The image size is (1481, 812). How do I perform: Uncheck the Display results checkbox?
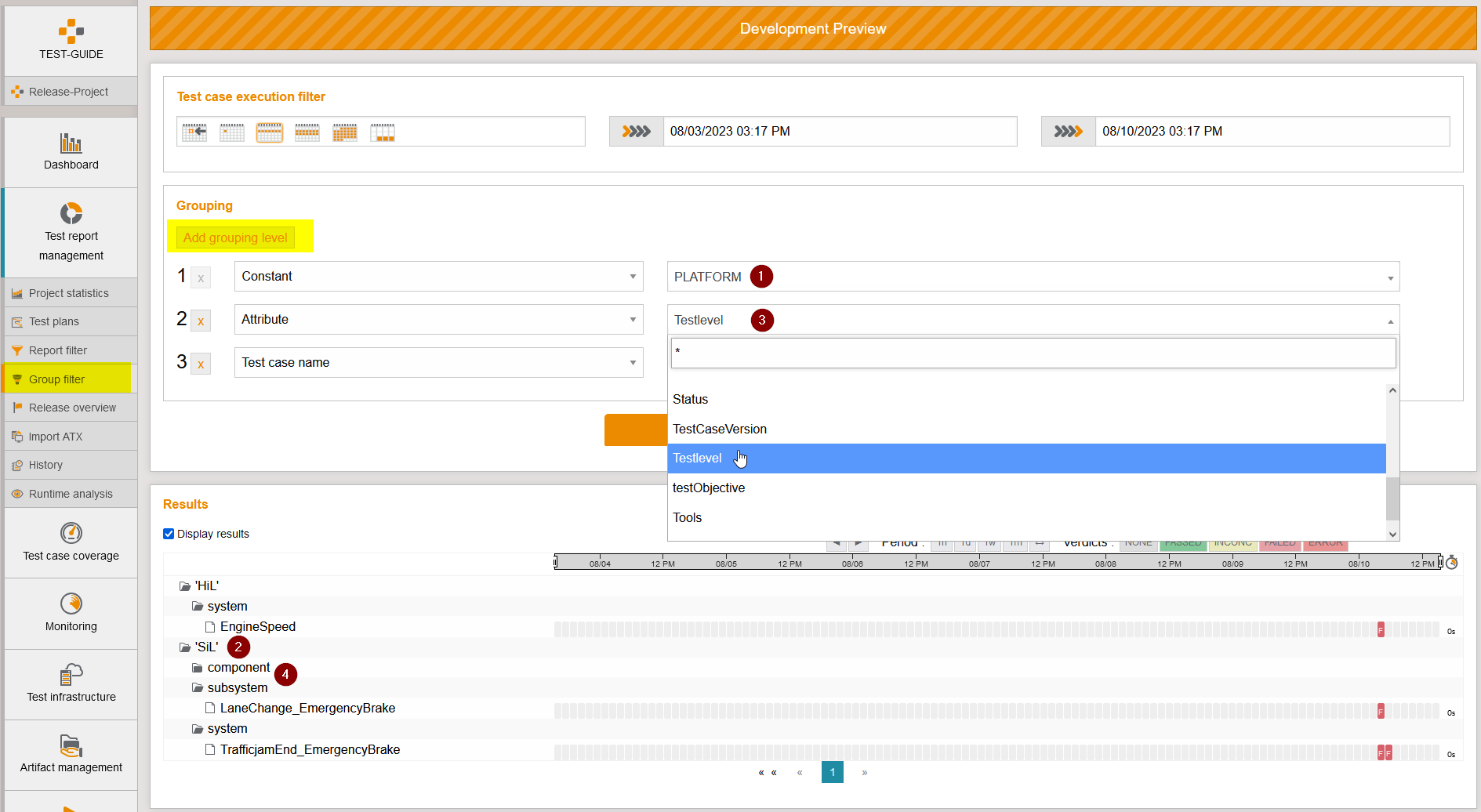169,533
